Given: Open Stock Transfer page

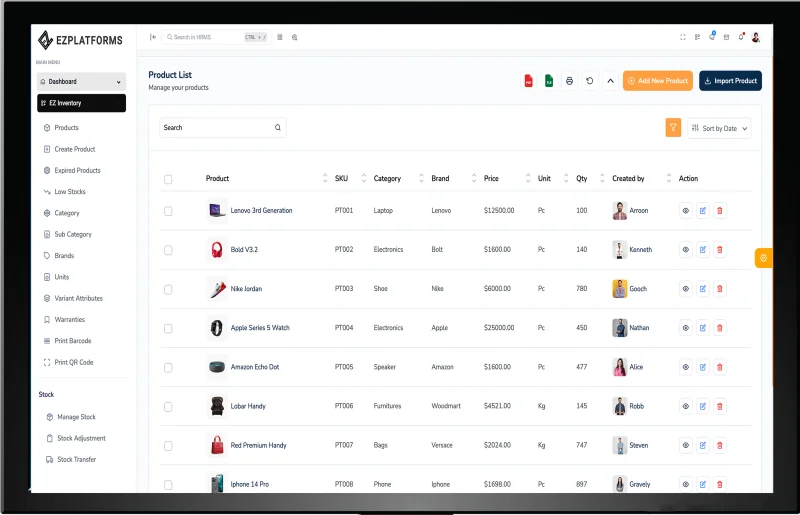Looking at the screenshot, I should tap(71, 459).
